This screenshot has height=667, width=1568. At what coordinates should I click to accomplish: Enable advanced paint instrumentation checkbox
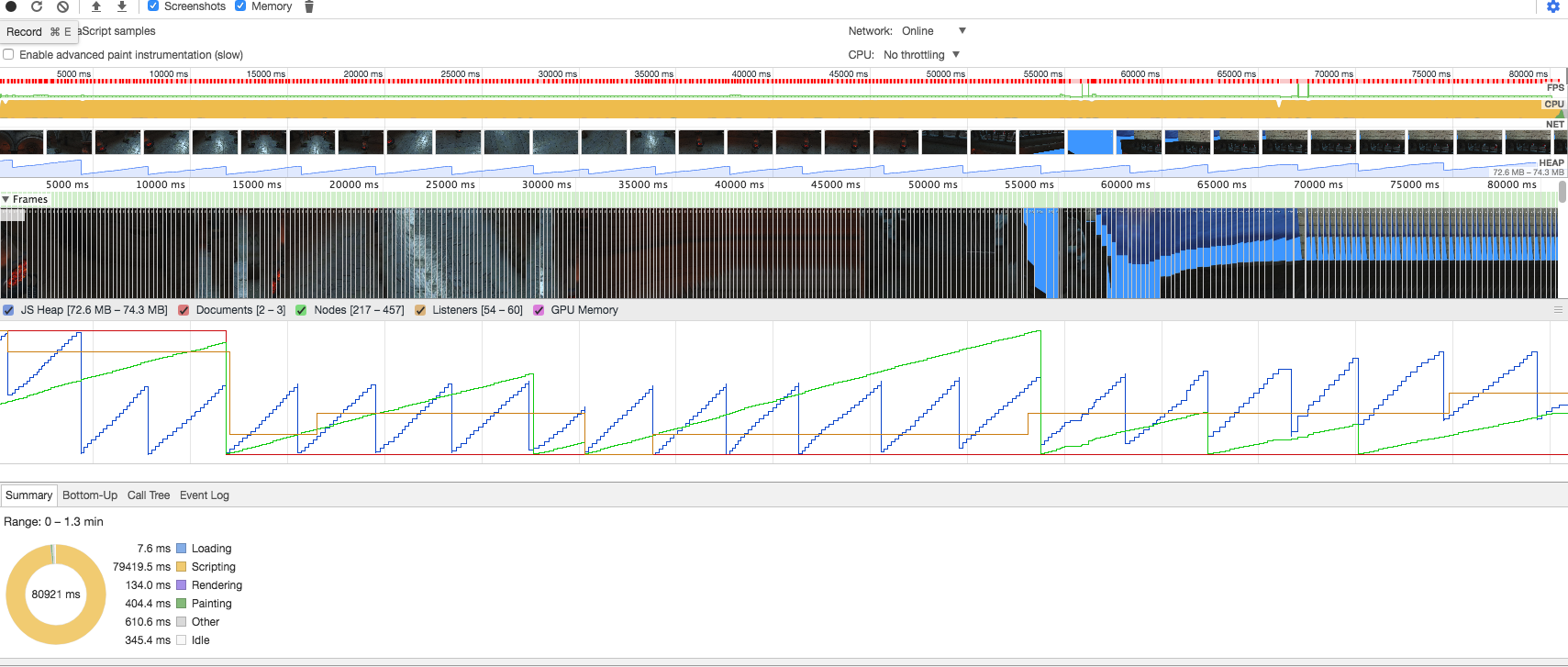pos(8,55)
